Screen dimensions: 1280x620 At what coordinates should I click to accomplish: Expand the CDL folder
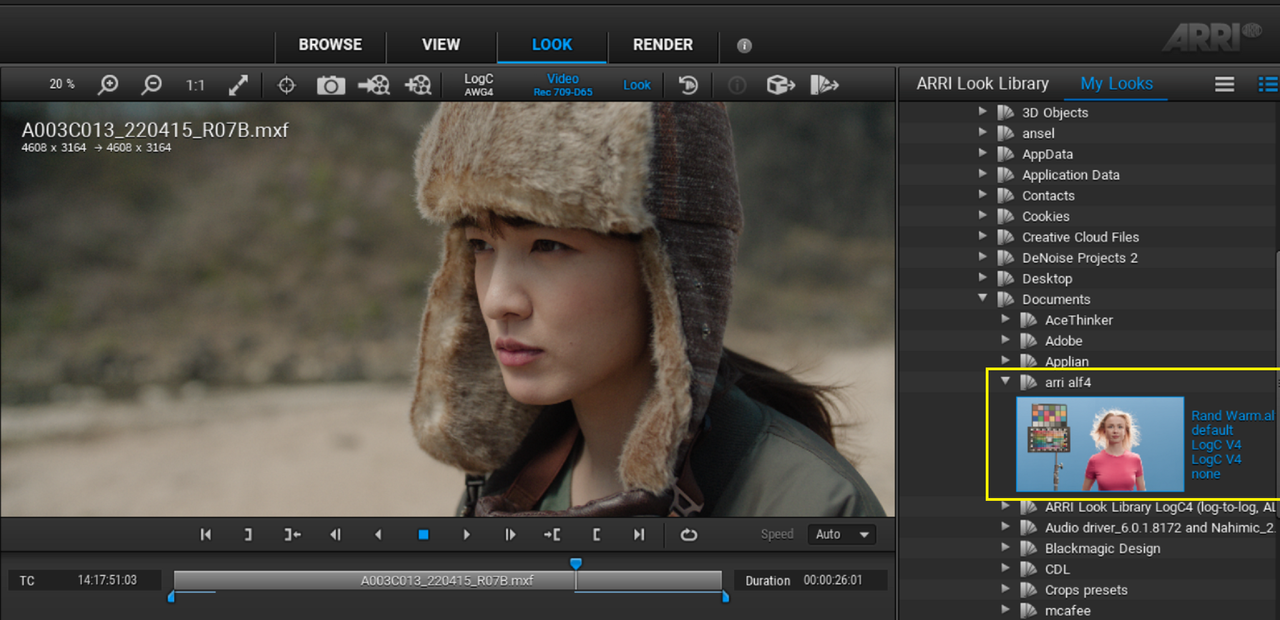pos(1006,569)
